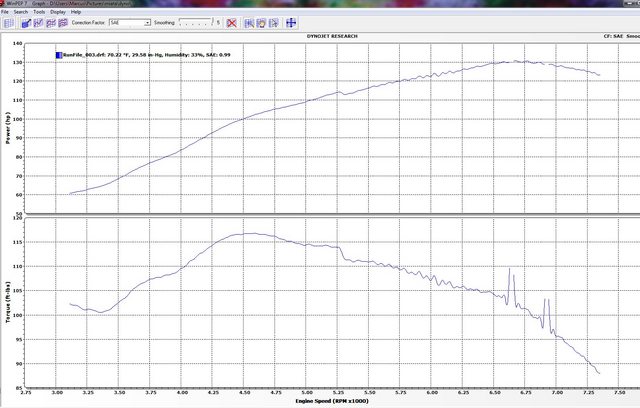The height and width of the screenshot is (408, 640).
Task: Click the Engine Speed (RPM x1000) axis label
Action: (x=332, y=401)
